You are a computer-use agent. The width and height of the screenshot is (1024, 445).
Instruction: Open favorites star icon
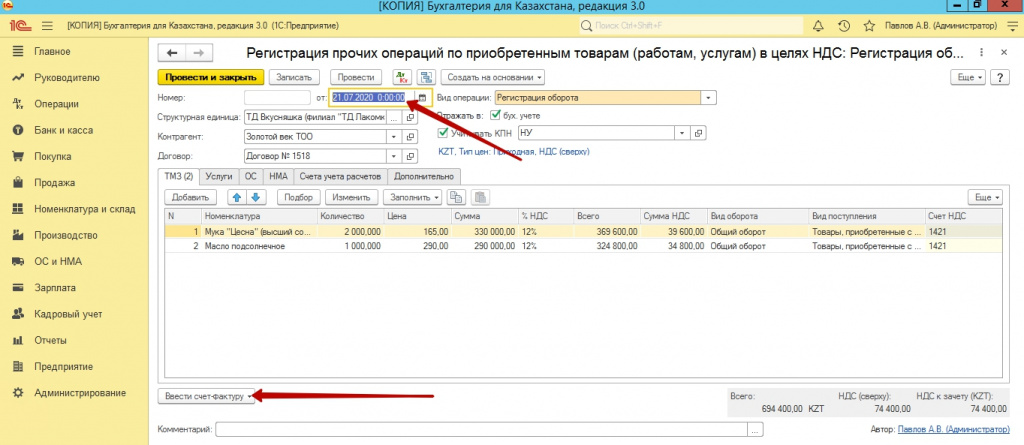[869, 26]
